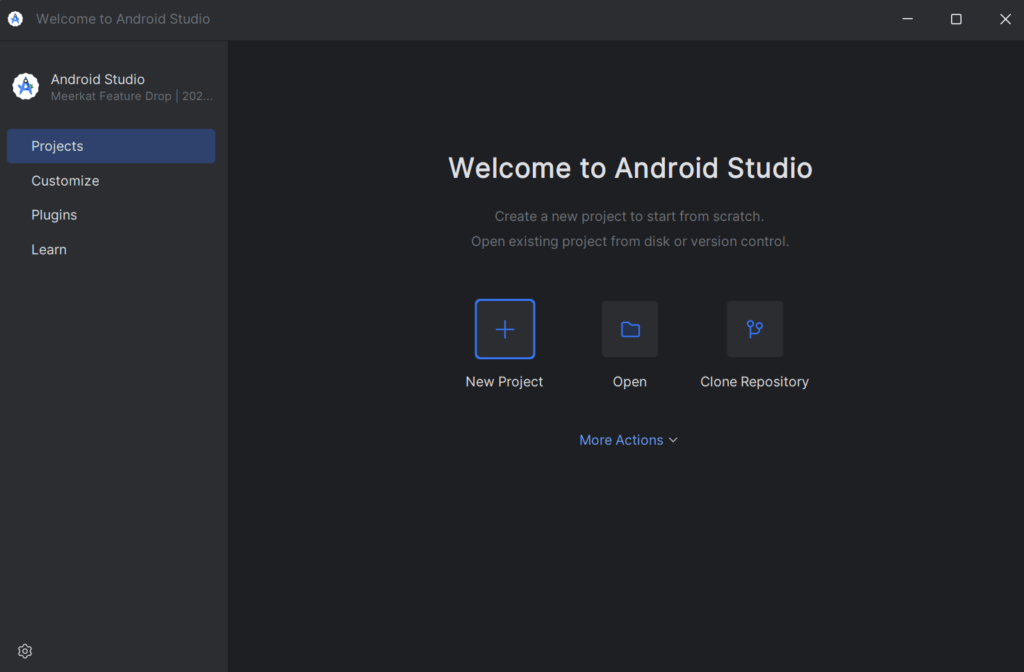The width and height of the screenshot is (1024, 672).
Task: Click the Open folder icon
Action: (x=630, y=329)
